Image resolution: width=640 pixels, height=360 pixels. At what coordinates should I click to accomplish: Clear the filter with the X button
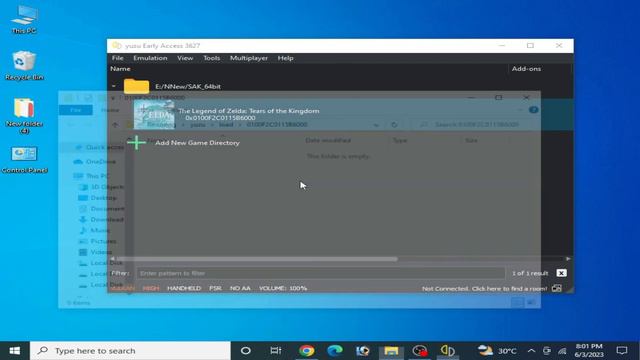[x=561, y=273]
